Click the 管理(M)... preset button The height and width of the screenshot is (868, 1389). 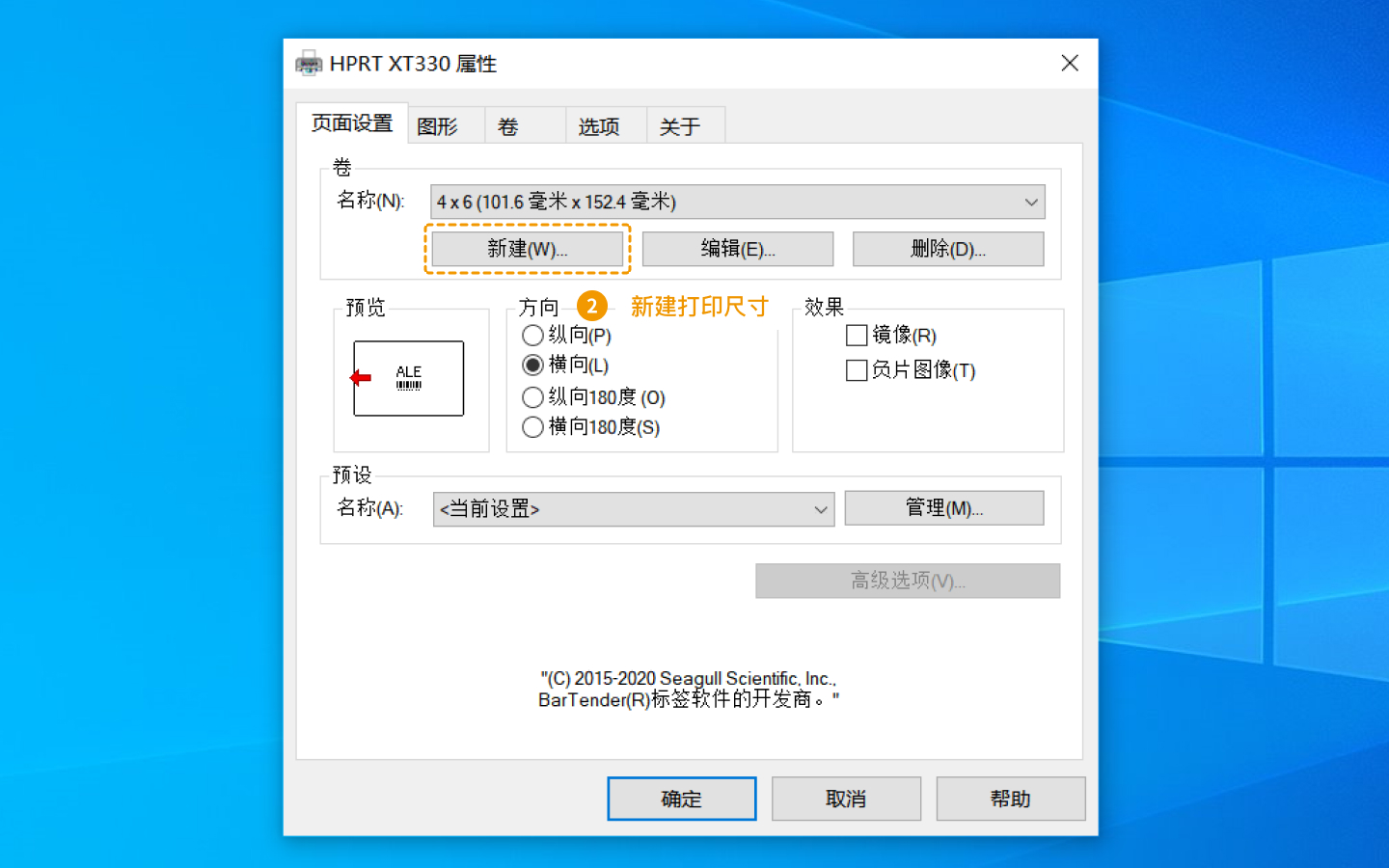pyautogui.click(x=944, y=508)
